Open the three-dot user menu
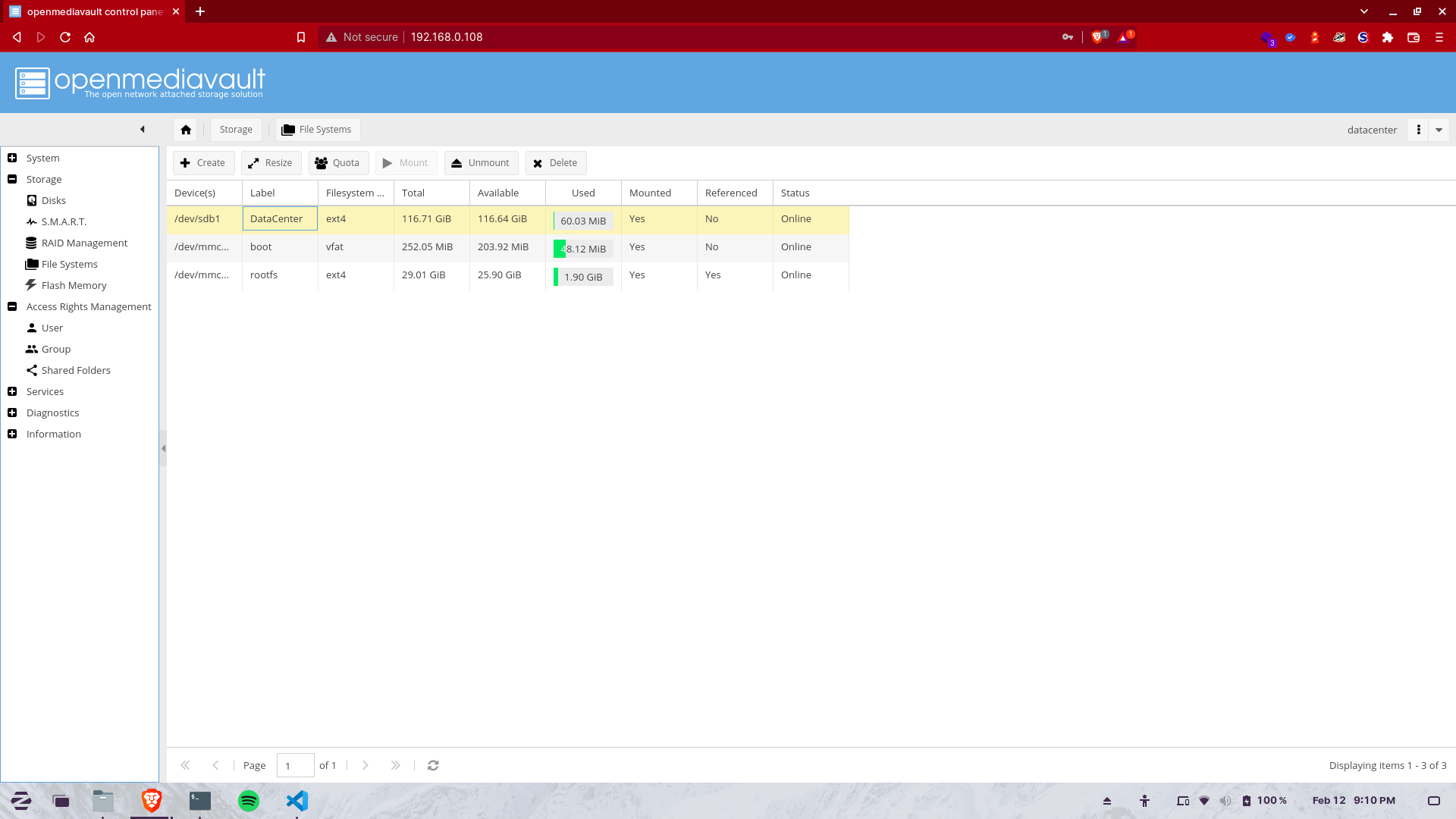Viewport: 1456px width, 819px height. pos(1418,130)
